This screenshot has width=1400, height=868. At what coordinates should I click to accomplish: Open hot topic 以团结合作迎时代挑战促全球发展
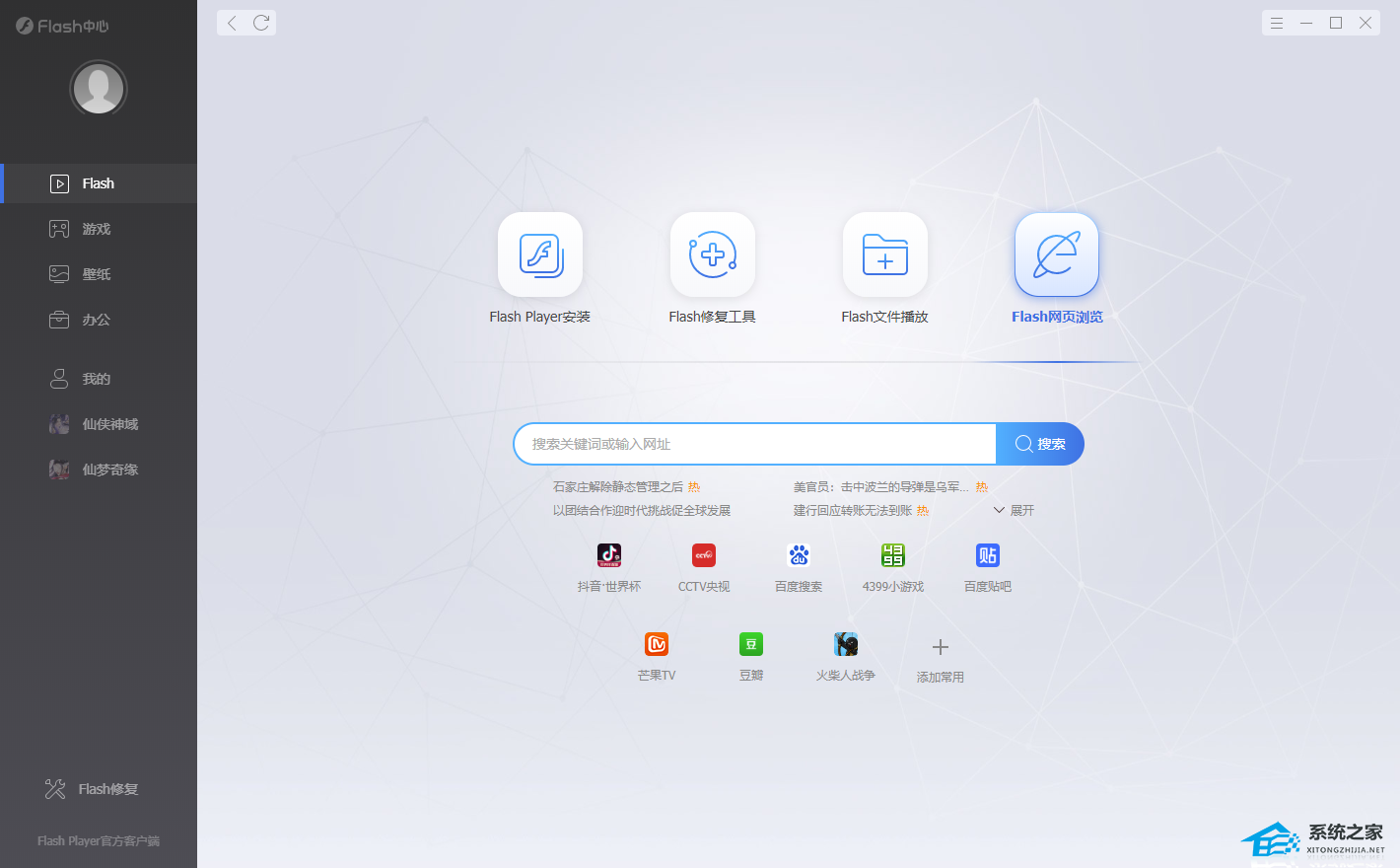pyautogui.click(x=642, y=510)
